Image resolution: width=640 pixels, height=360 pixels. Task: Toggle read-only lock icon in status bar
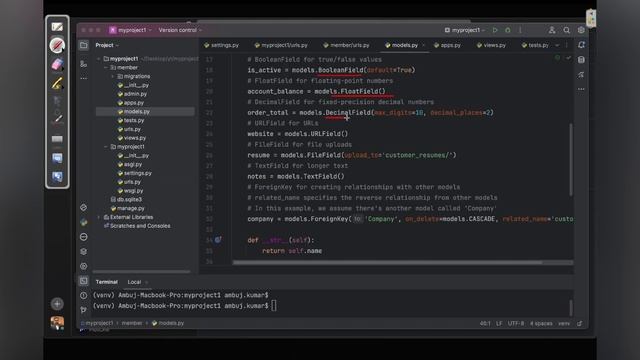(580, 323)
